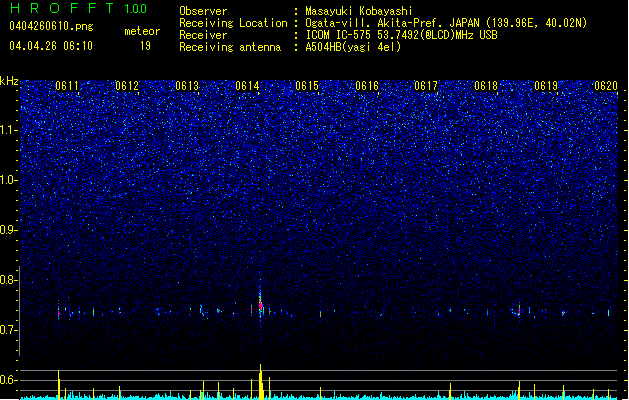Click observer name Masayuki Kobayashi

(x=359, y=11)
